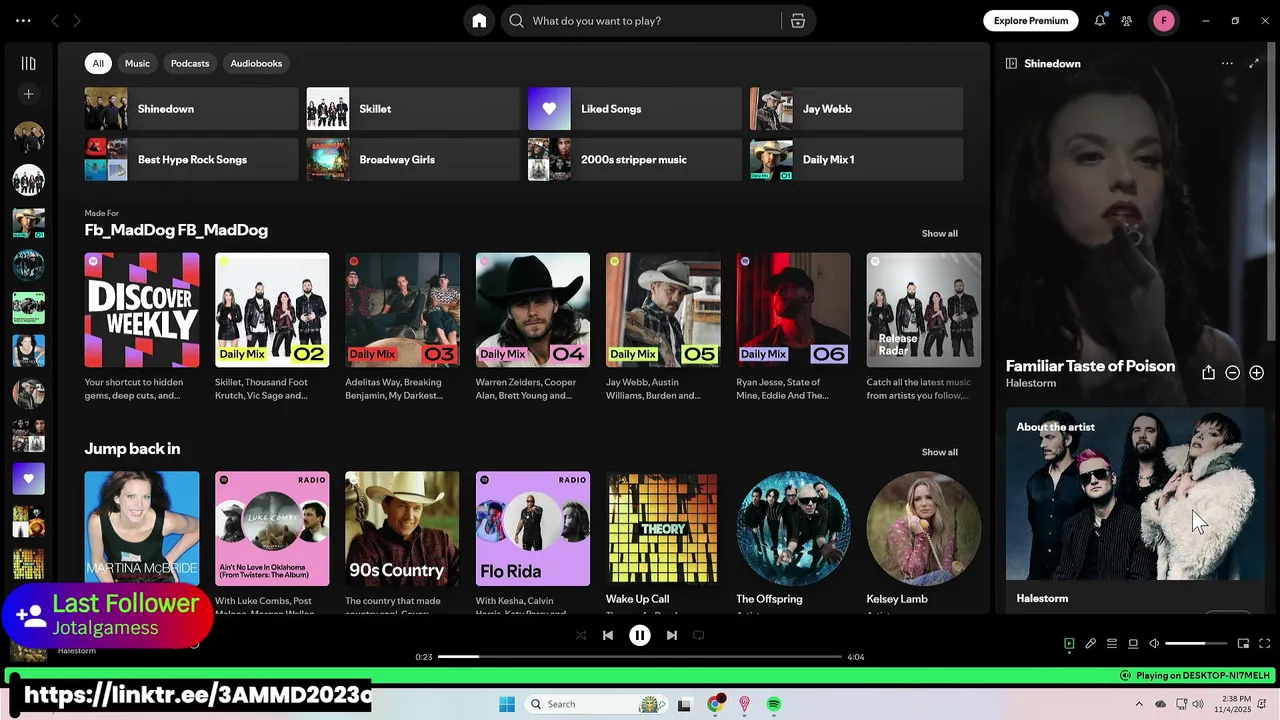Toggle shuffle playback
The image size is (1280, 720).
581,635
